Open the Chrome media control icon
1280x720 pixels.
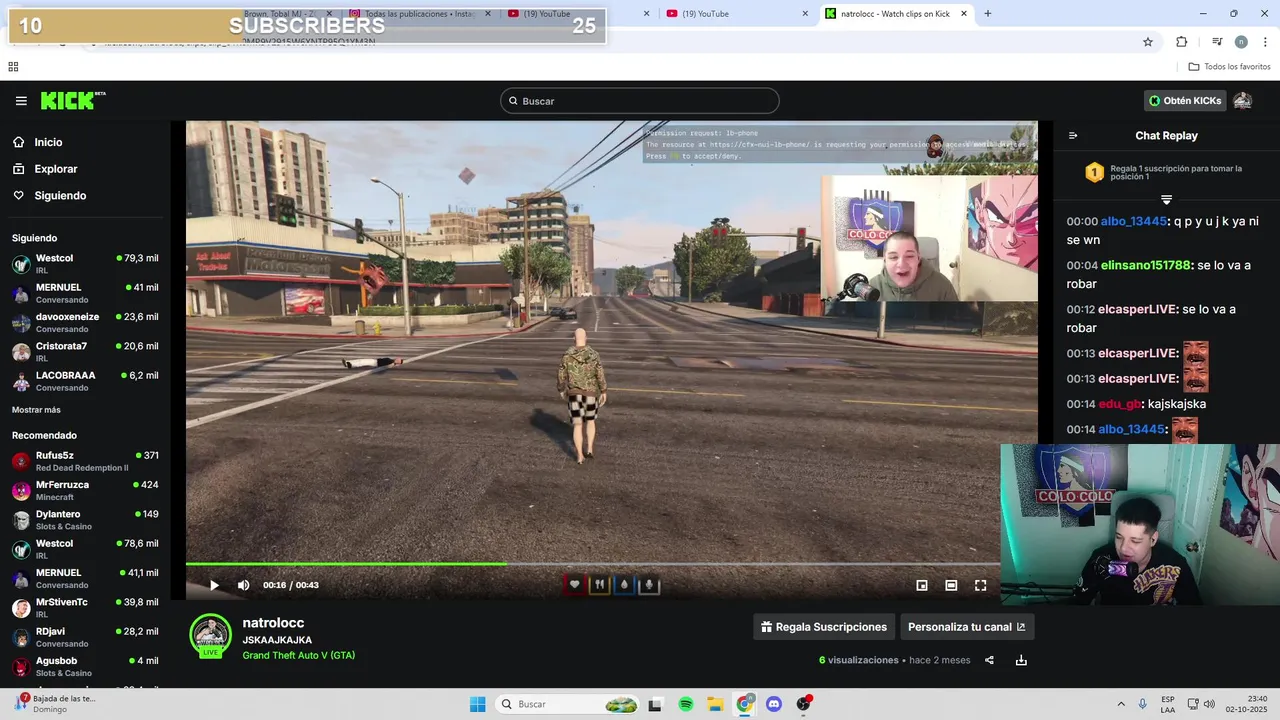click(x=1217, y=42)
